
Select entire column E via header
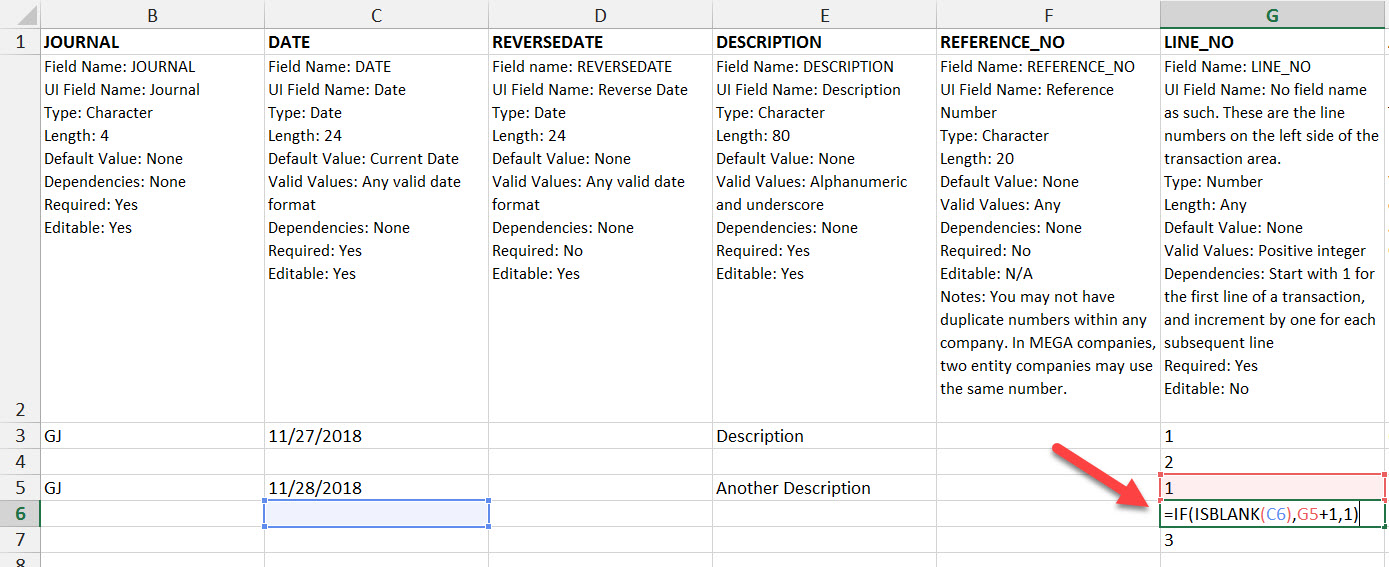824,15
